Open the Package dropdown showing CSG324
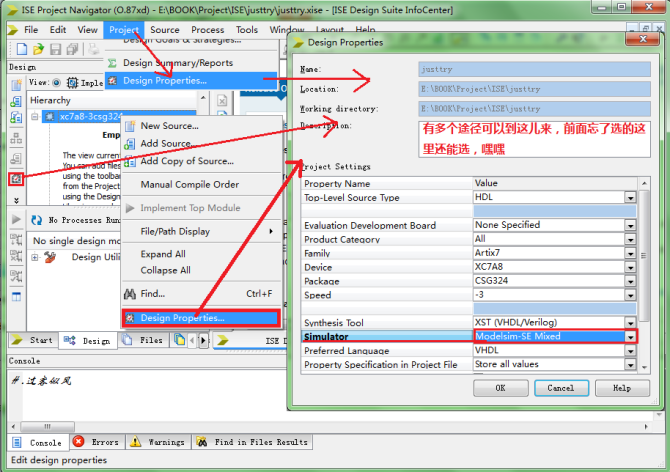This screenshot has width=670, height=472. [630, 281]
